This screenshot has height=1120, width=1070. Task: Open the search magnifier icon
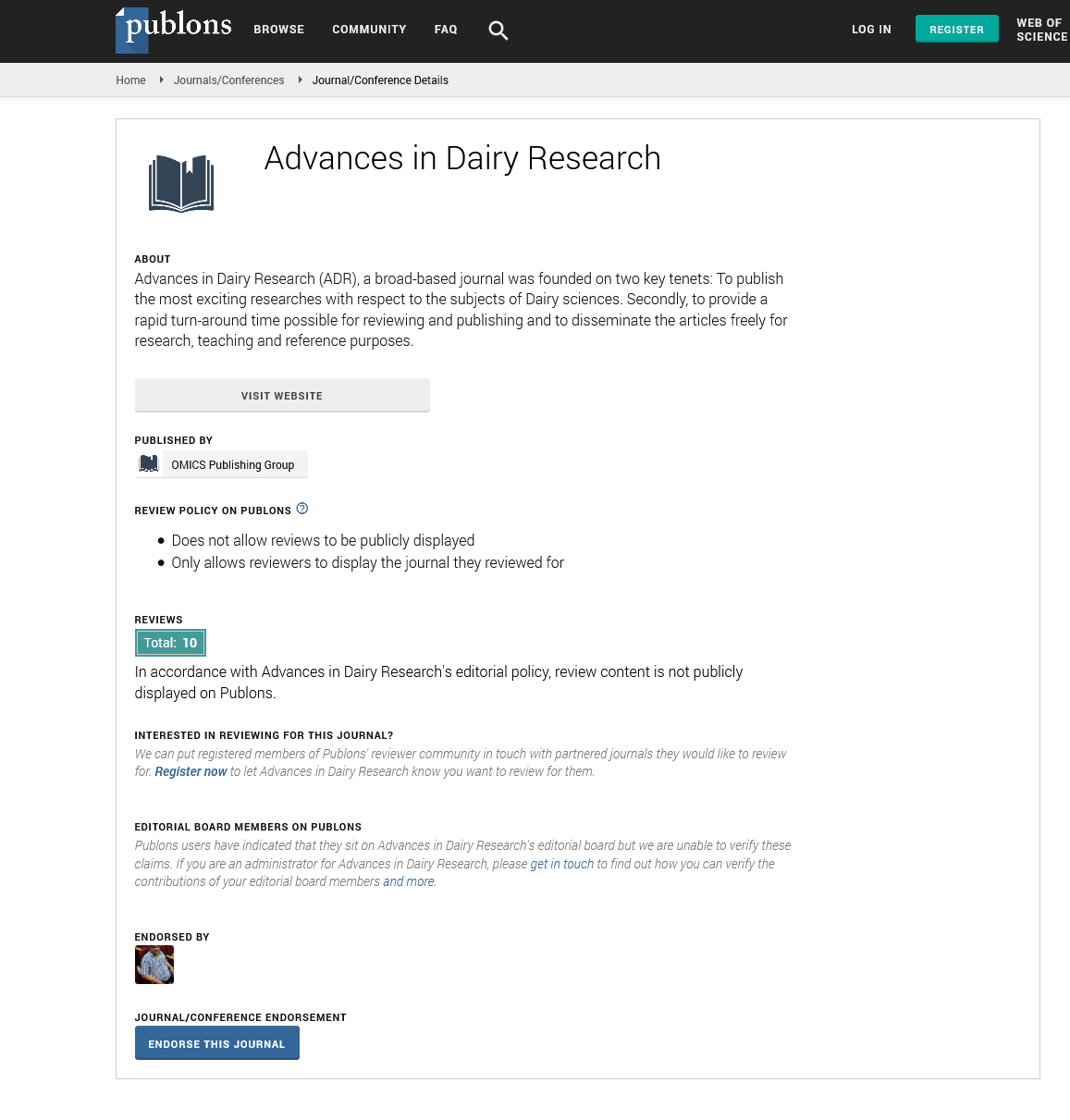pyautogui.click(x=498, y=31)
